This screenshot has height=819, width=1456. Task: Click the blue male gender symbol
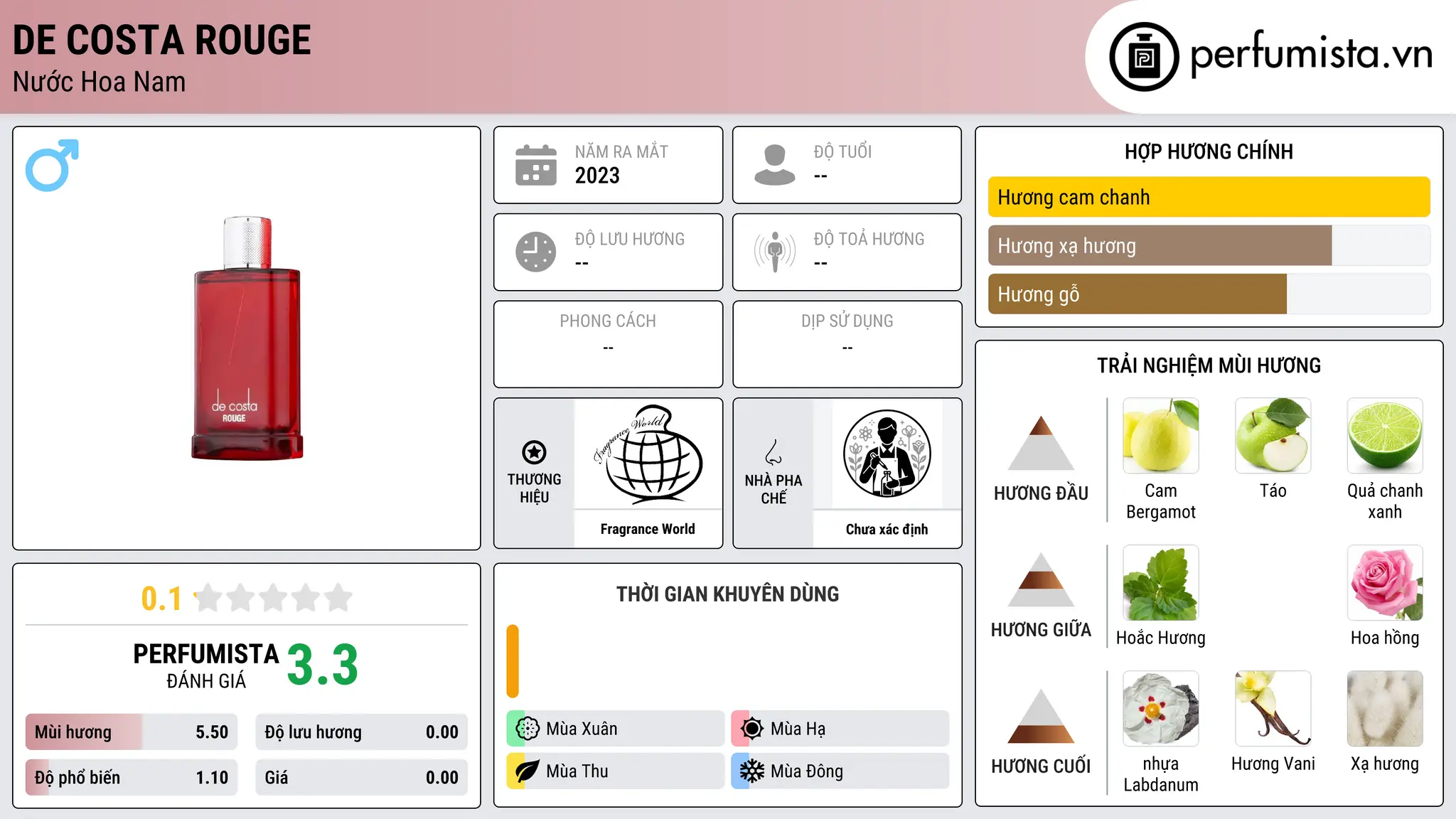pos(52,165)
